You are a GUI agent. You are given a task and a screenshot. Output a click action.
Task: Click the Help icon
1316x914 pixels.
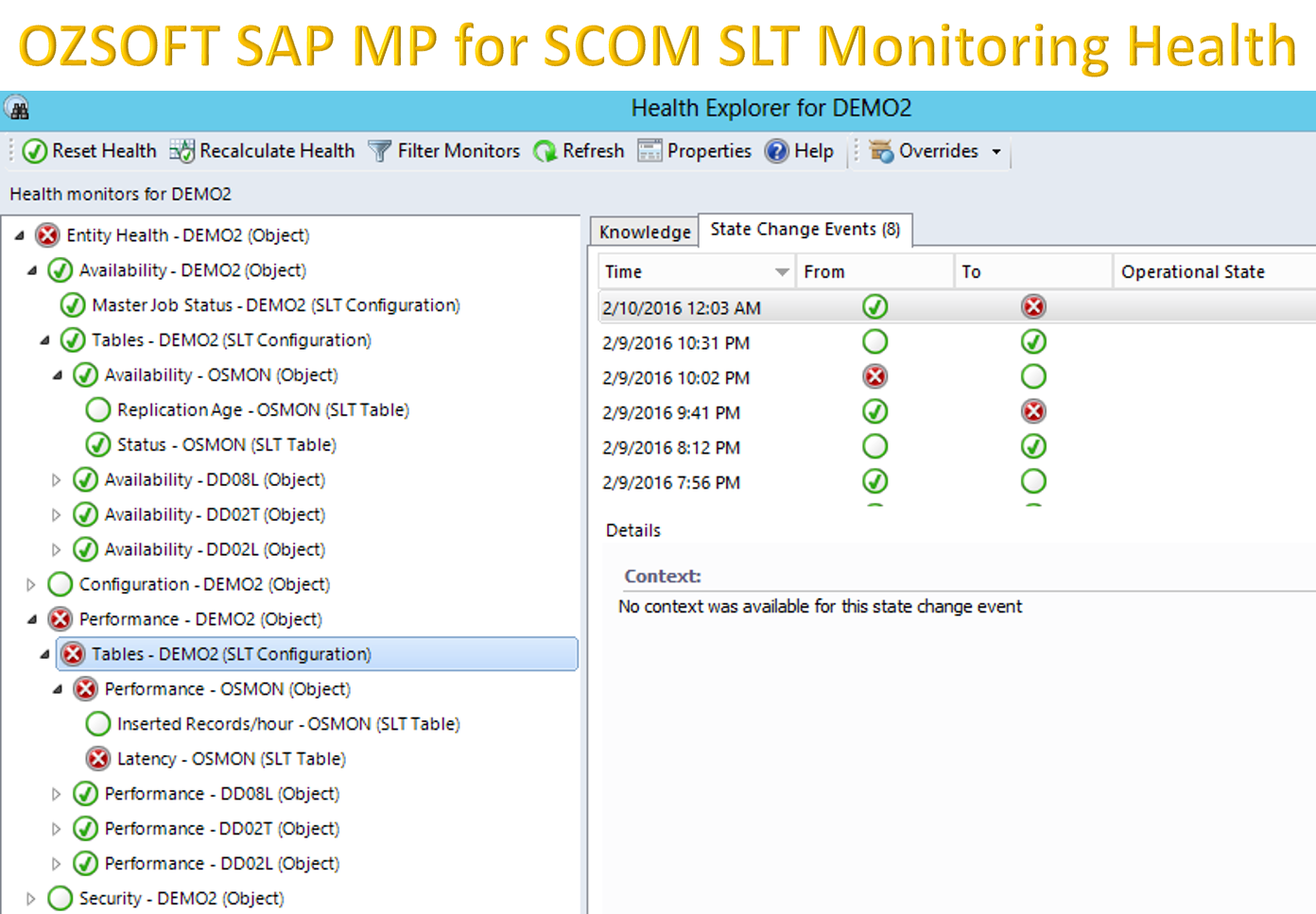775,150
